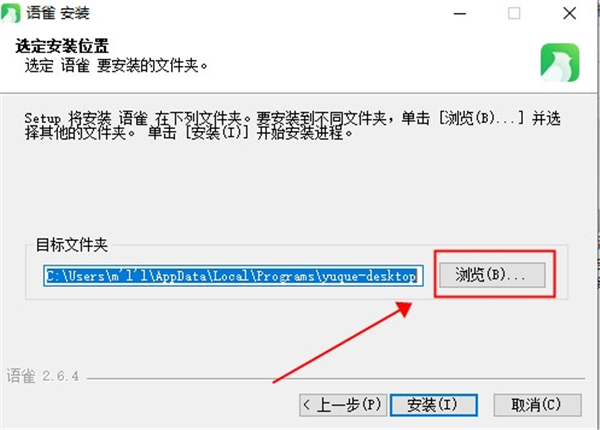Open folder chooser via 浏览(B)... button

tap(492, 275)
